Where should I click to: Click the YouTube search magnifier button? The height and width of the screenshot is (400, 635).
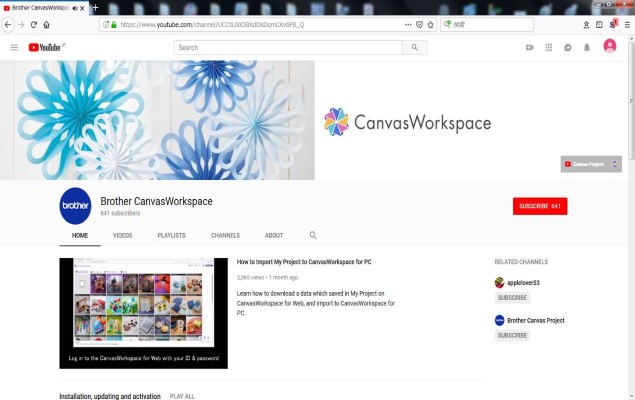[x=415, y=47]
